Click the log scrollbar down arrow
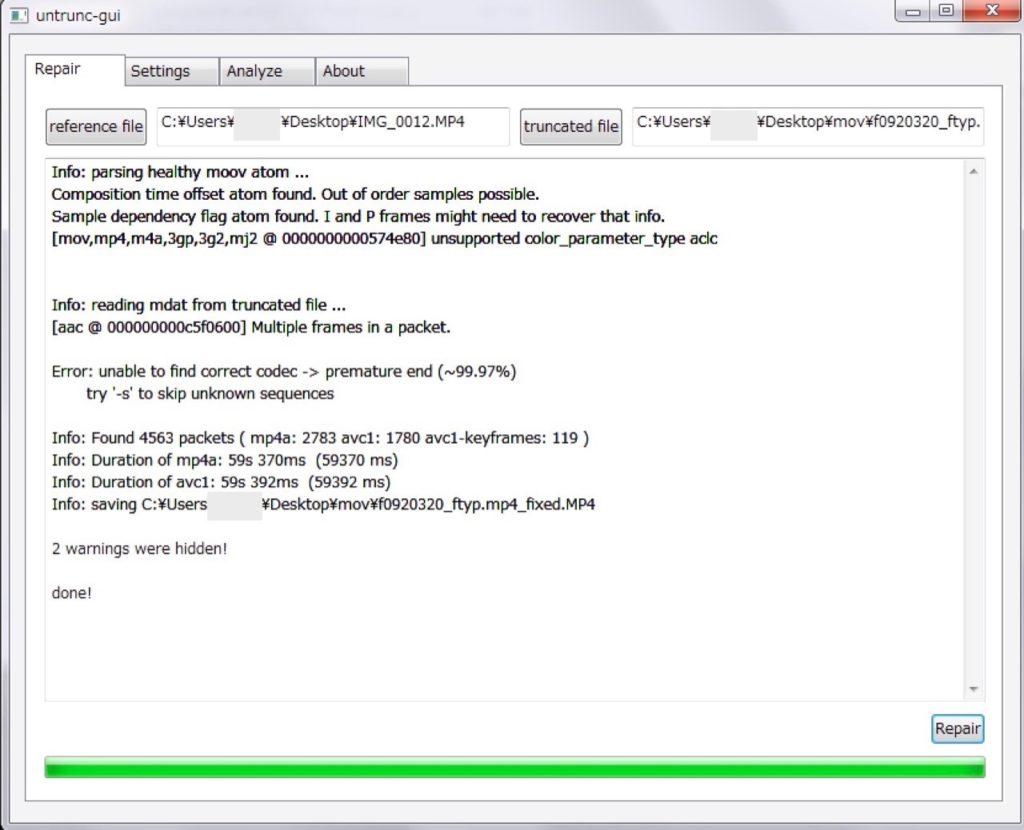This screenshot has height=830, width=1024. [974, 688]
